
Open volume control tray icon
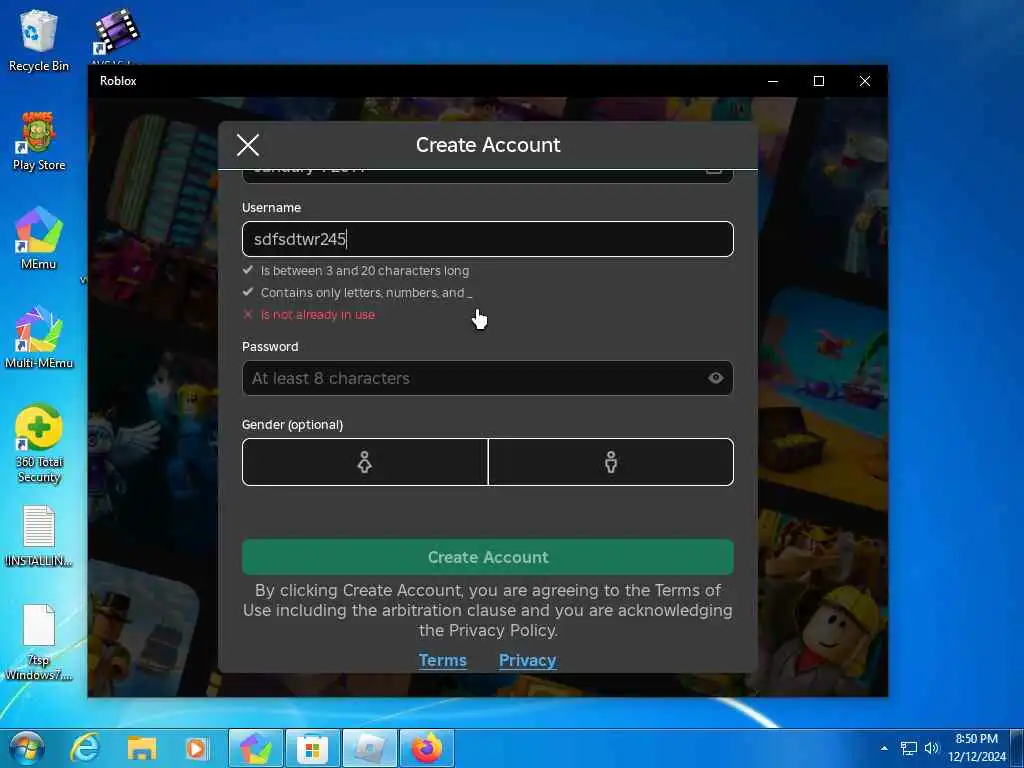click(x=932, y=748)
